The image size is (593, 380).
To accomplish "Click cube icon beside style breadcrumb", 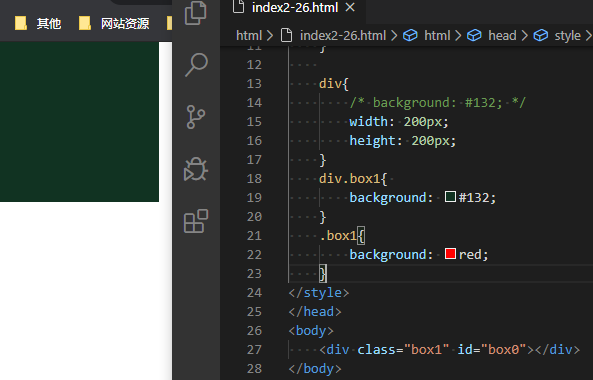I will click(x=541, y=36).
